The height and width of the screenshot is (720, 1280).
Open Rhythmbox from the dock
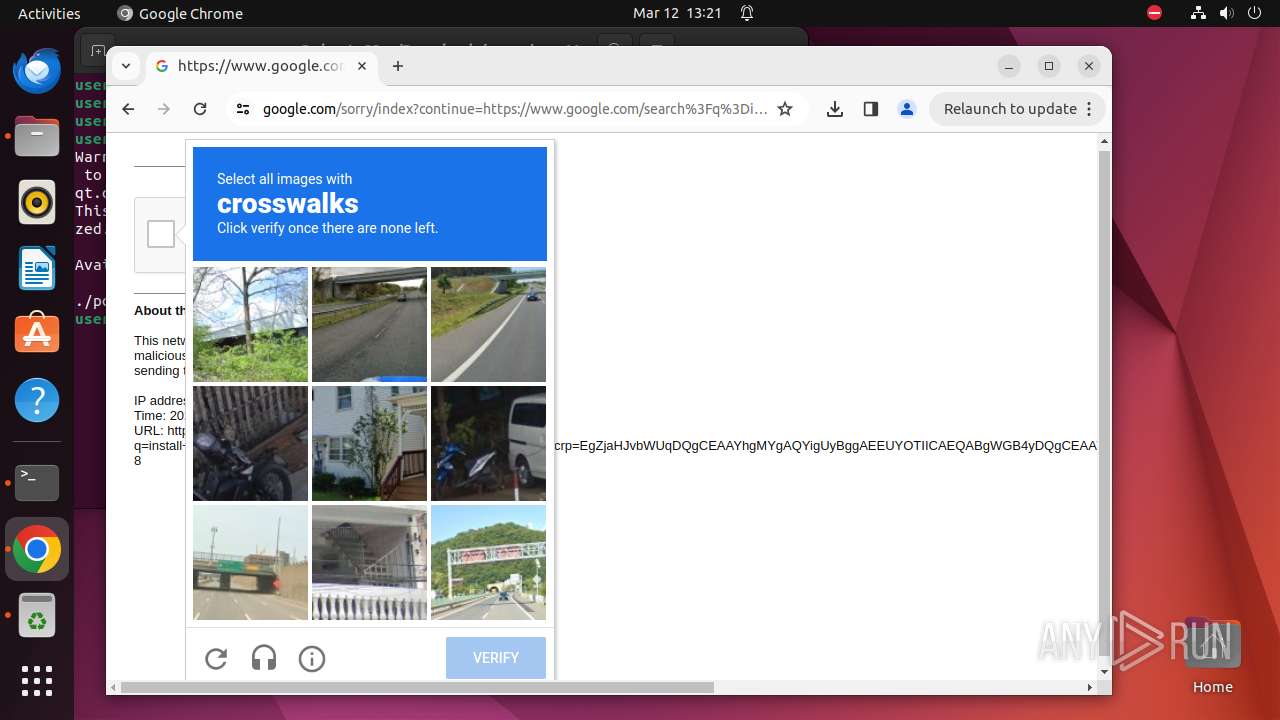(x=37, y=203)
